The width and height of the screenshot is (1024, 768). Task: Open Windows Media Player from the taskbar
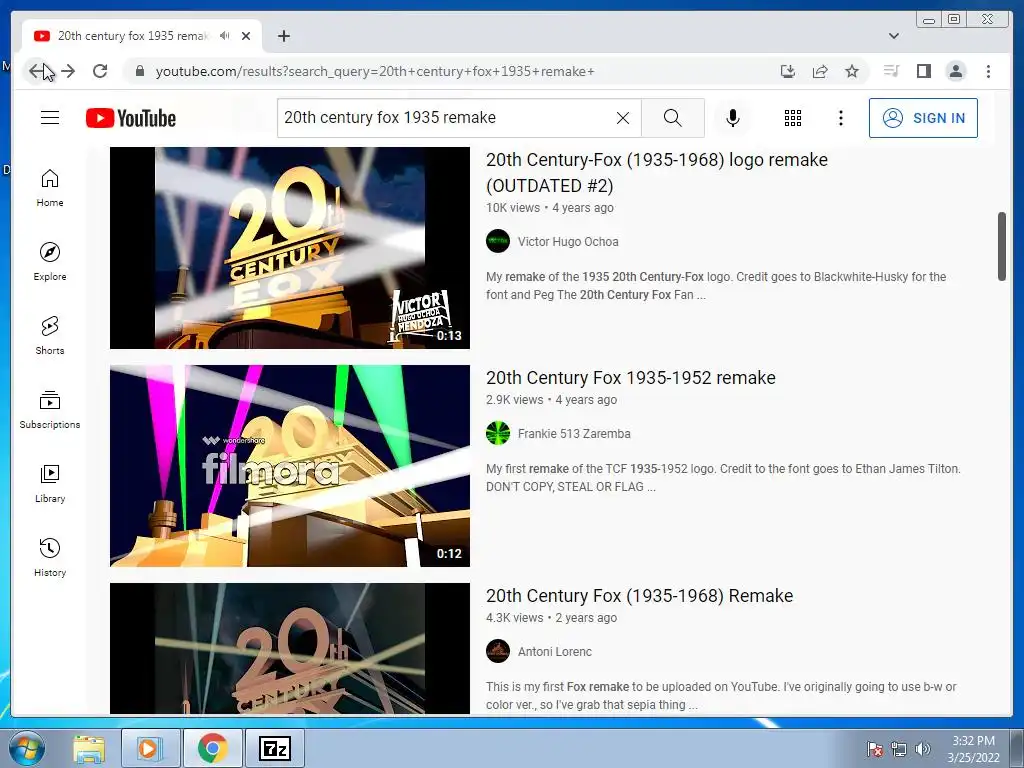point(150,749)
